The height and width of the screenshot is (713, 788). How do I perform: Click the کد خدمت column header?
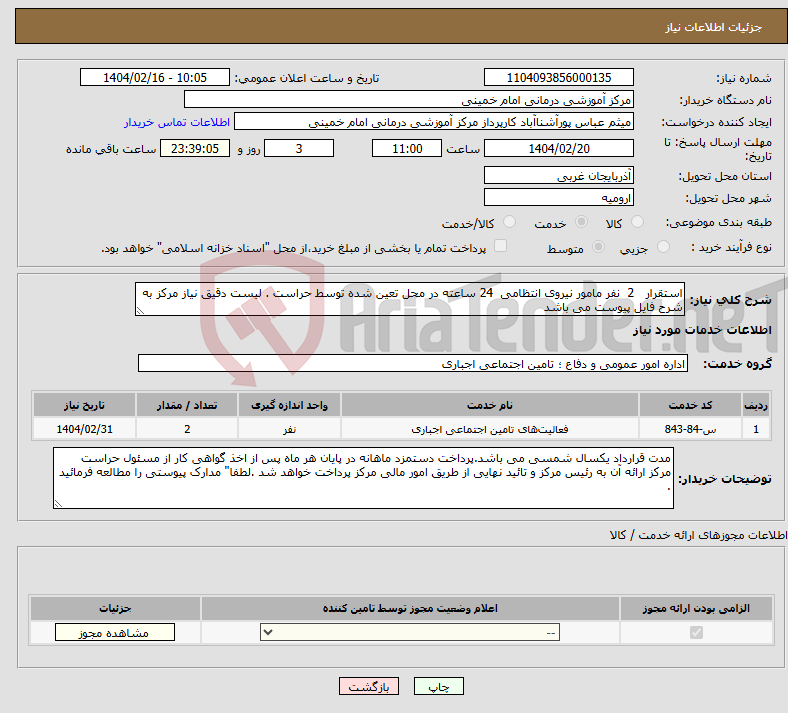pyautogui.click(x=691, y=405)
